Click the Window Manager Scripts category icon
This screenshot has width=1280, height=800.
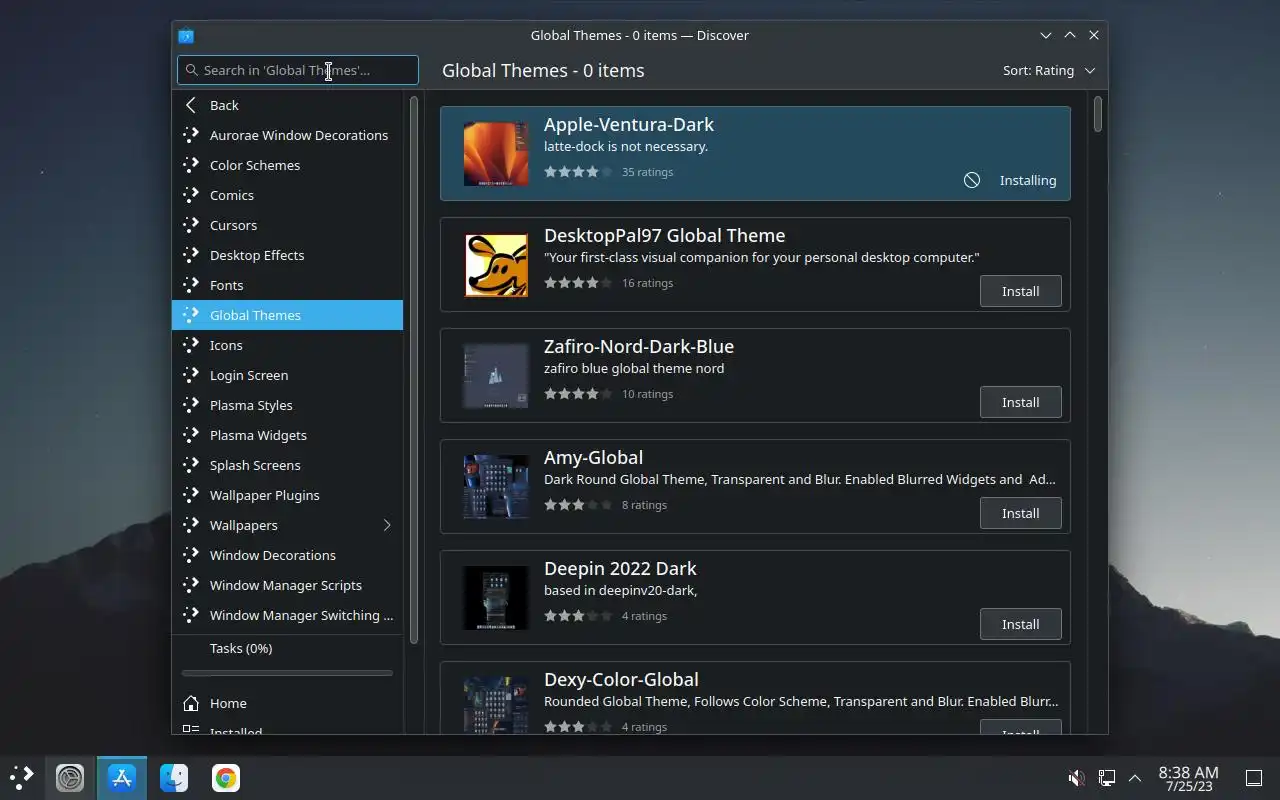click(191, 585)
